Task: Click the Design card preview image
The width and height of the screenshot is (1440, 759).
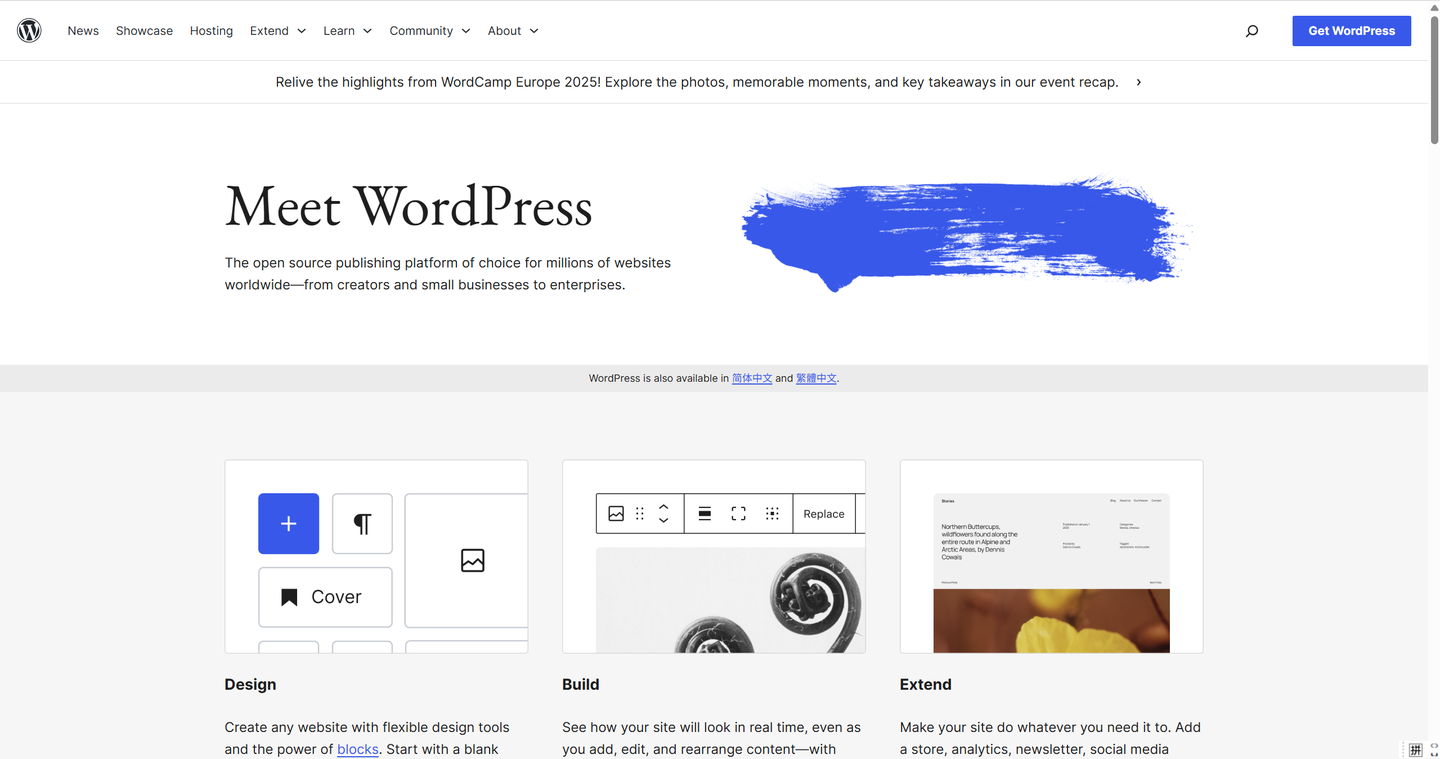Action: point(376,556)
